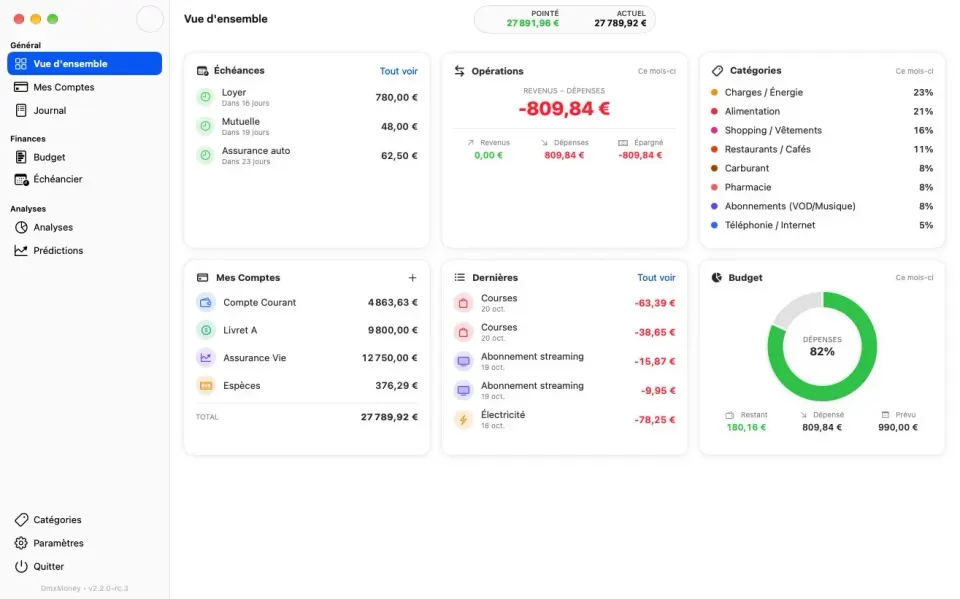Click the TOTAL 27 789,92 € value

coord(389,417)
